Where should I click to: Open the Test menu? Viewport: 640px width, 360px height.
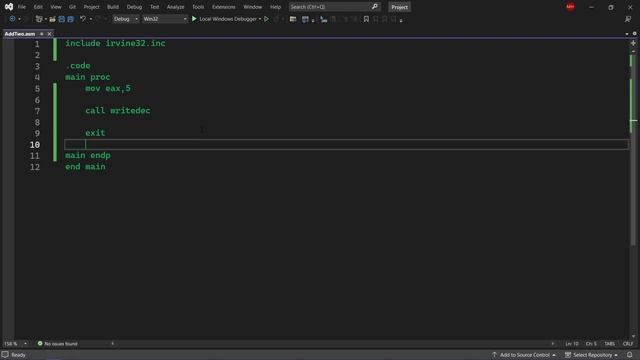pos(154,7)
